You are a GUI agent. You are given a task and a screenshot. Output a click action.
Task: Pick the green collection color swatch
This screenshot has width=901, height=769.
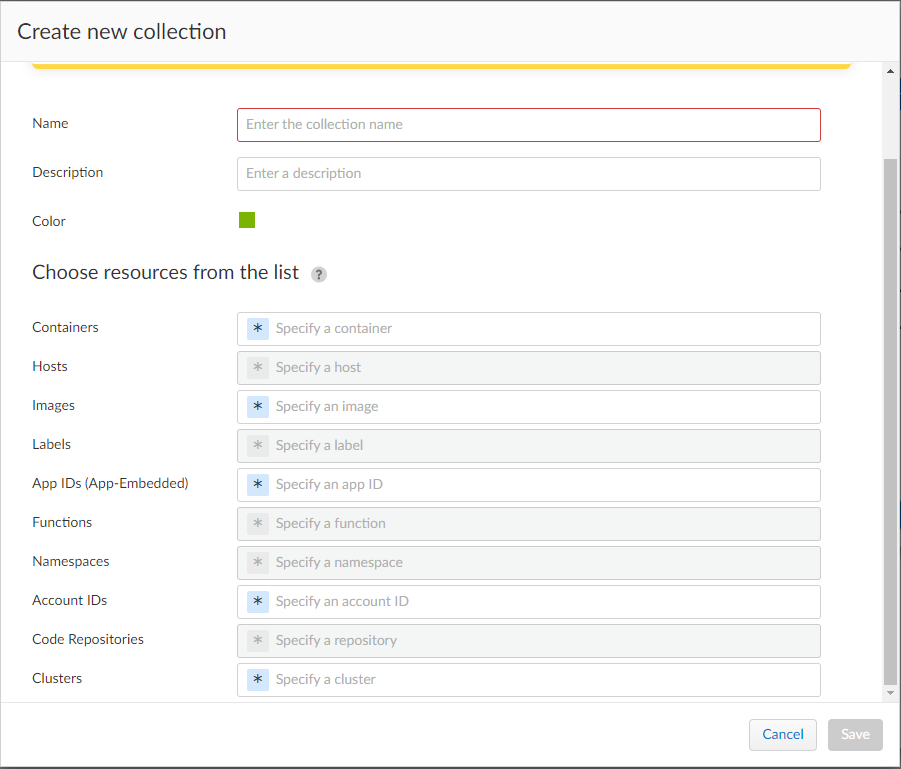pyautogui.click(x=247, y=220)
